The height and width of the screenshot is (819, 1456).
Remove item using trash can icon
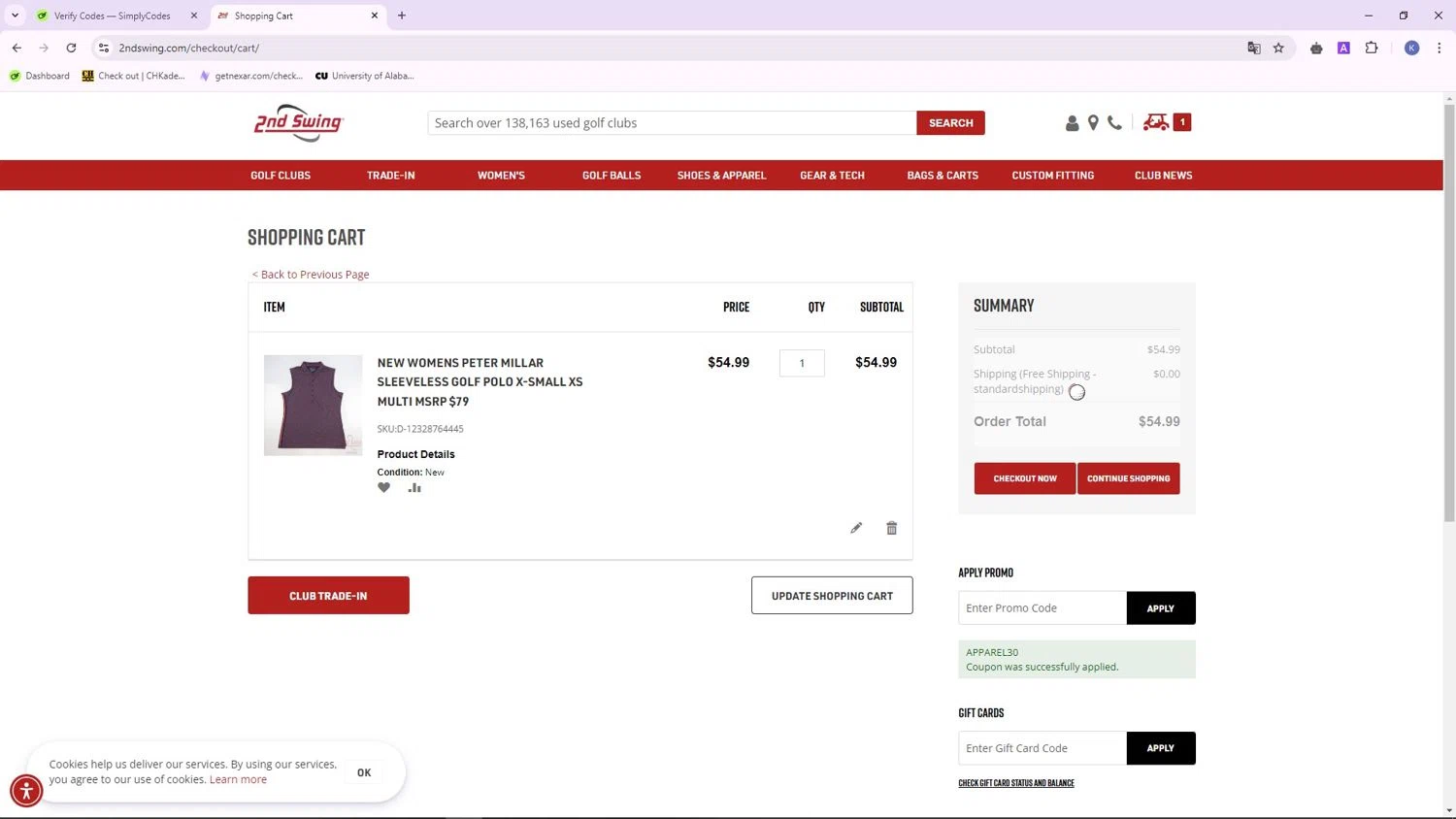(x=892, y=528)
